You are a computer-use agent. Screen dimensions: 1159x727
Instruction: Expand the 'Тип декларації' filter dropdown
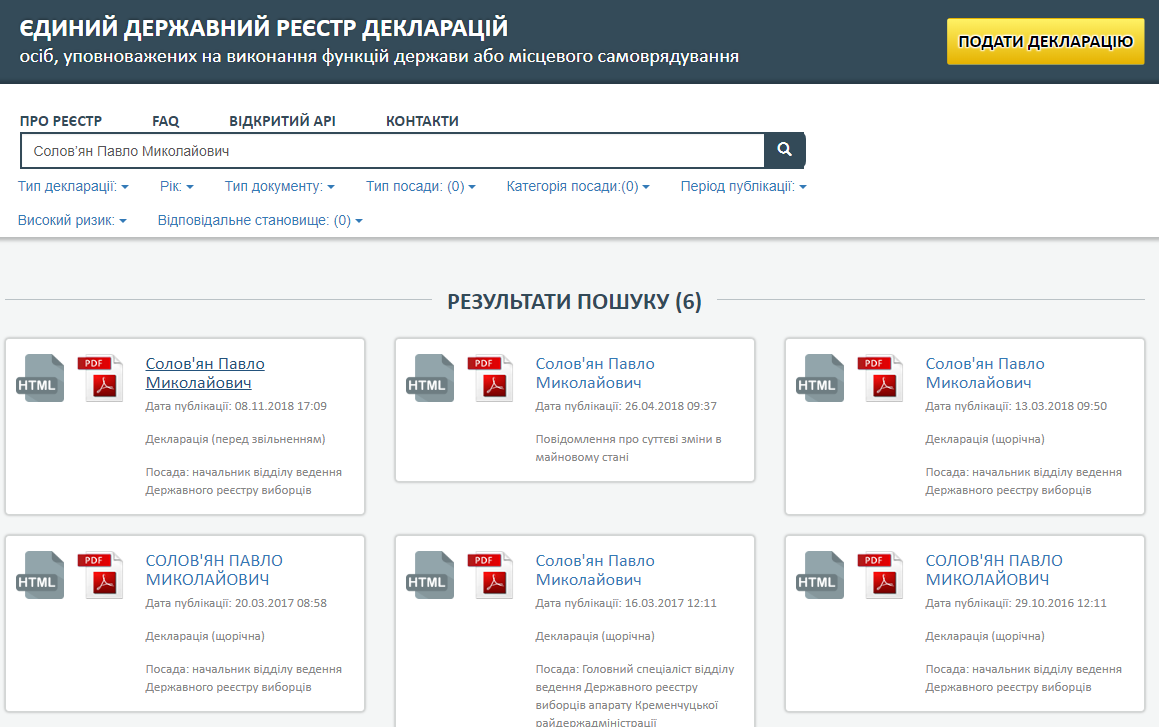click(73, 186)
